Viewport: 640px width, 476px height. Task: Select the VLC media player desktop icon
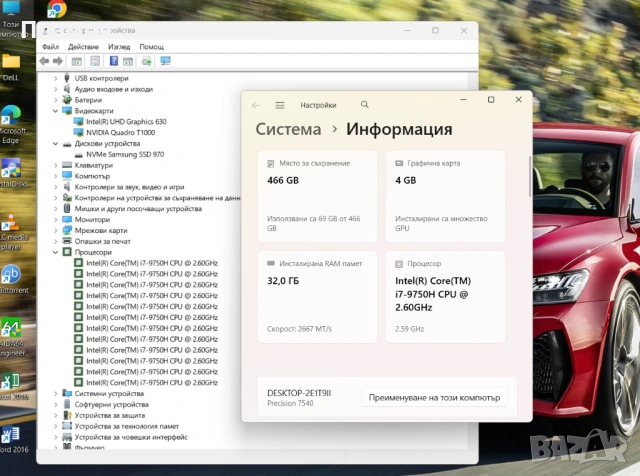tap(12, 231)
